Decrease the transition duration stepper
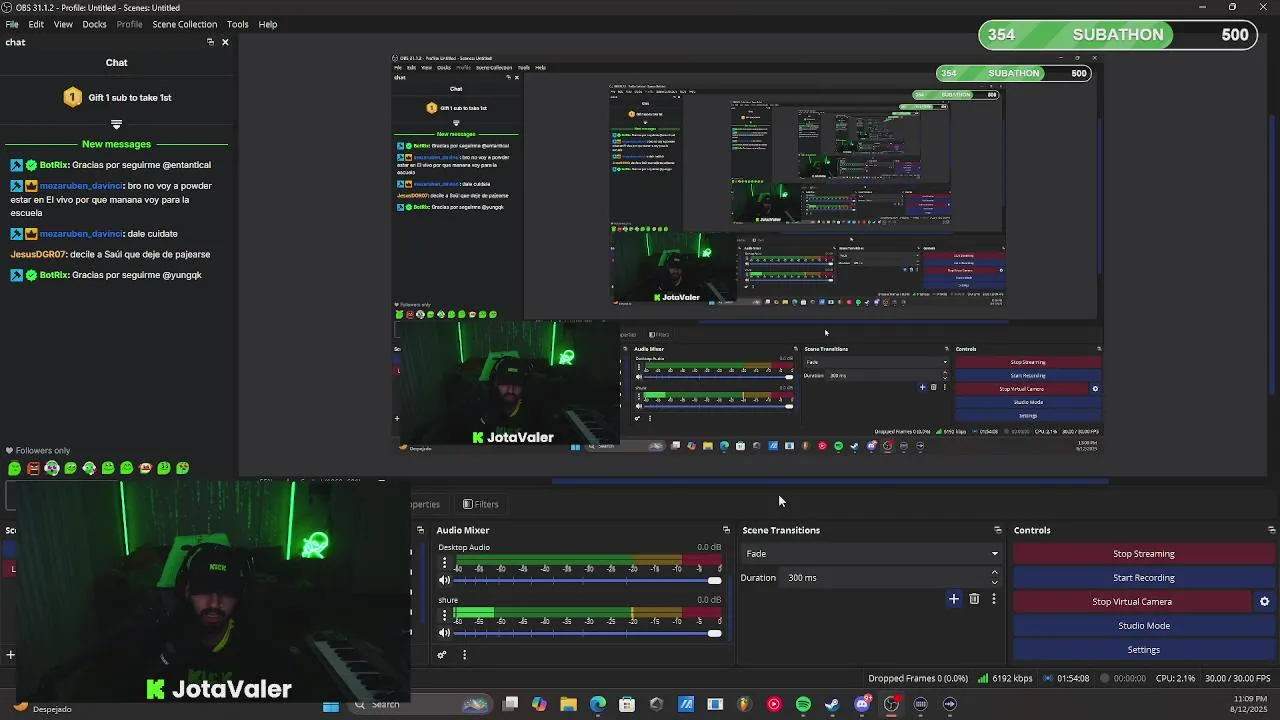 point(994,582)
